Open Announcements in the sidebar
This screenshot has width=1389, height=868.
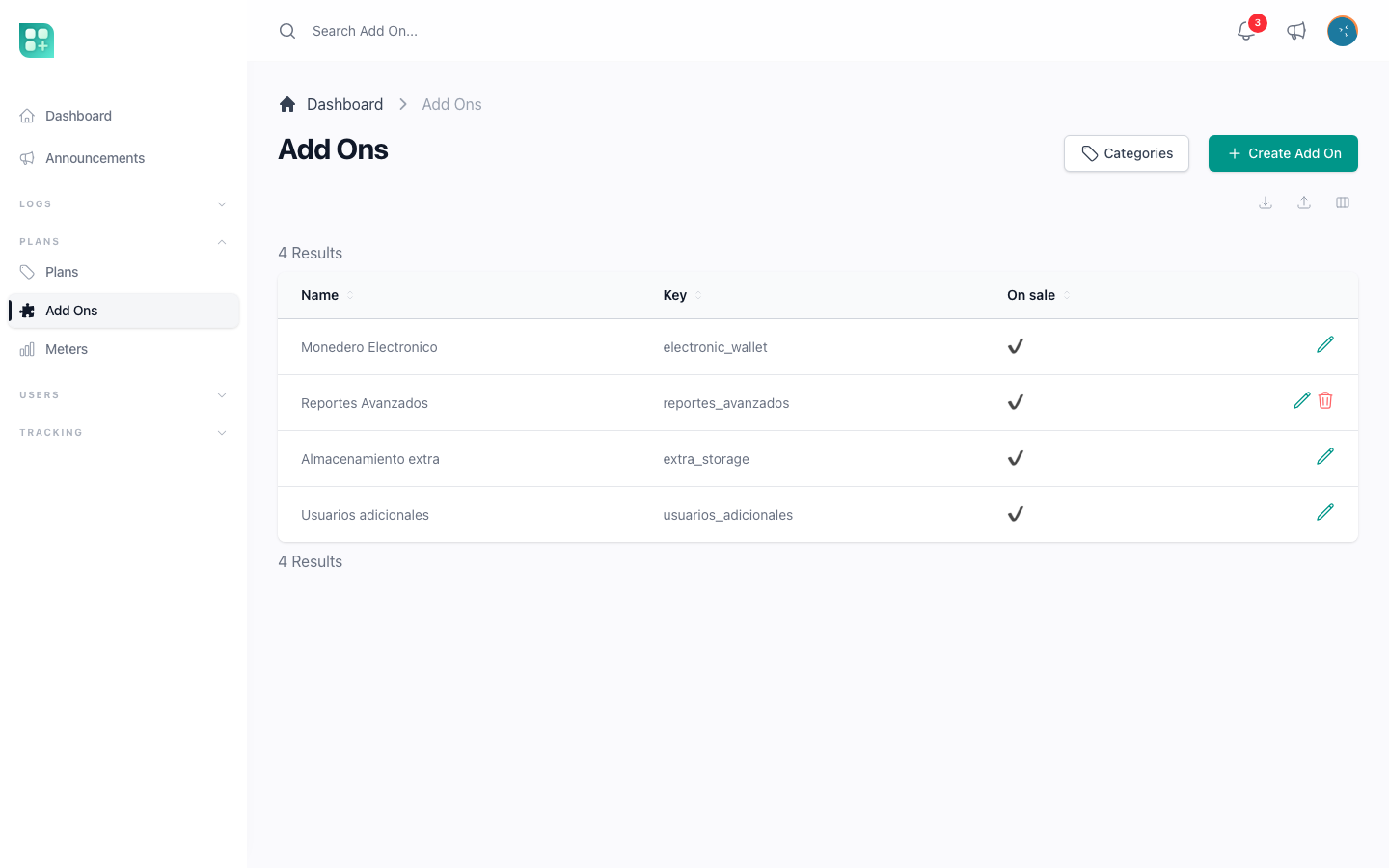(x=123, y=158)
